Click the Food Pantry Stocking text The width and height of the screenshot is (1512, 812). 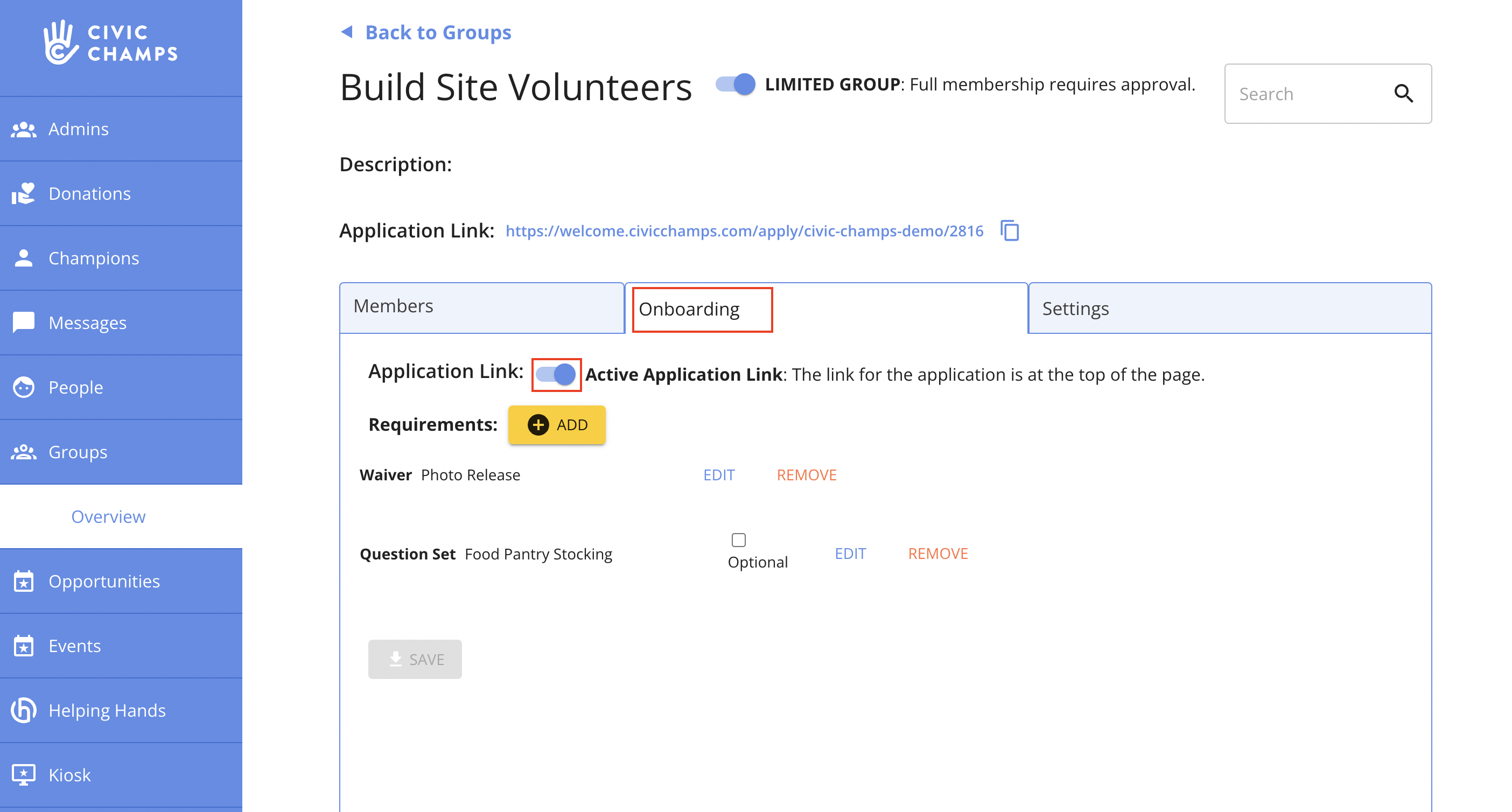pos(538,554)
